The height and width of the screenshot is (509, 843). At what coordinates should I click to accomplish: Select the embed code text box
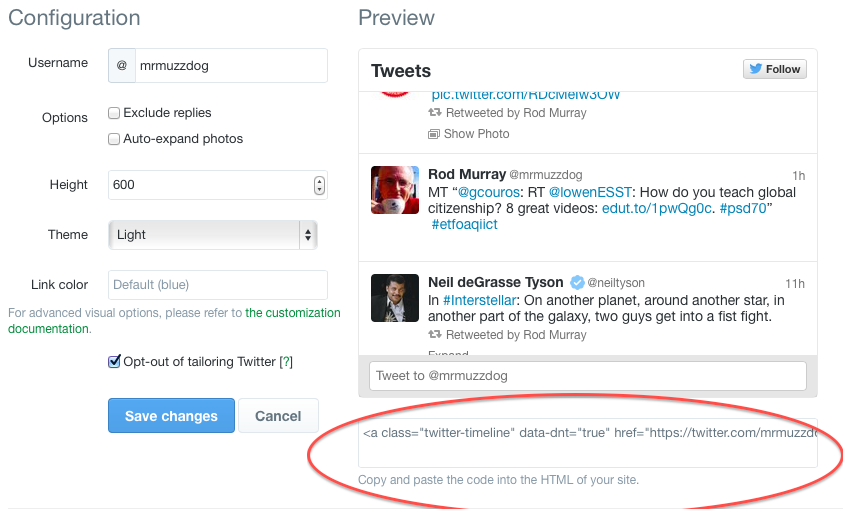click(587, 442)
